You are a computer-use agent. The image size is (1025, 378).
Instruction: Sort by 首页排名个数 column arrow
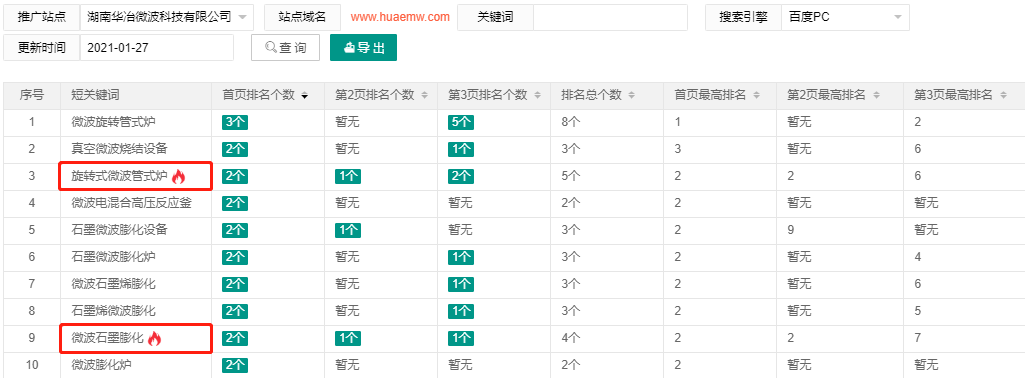coord(305,96)
